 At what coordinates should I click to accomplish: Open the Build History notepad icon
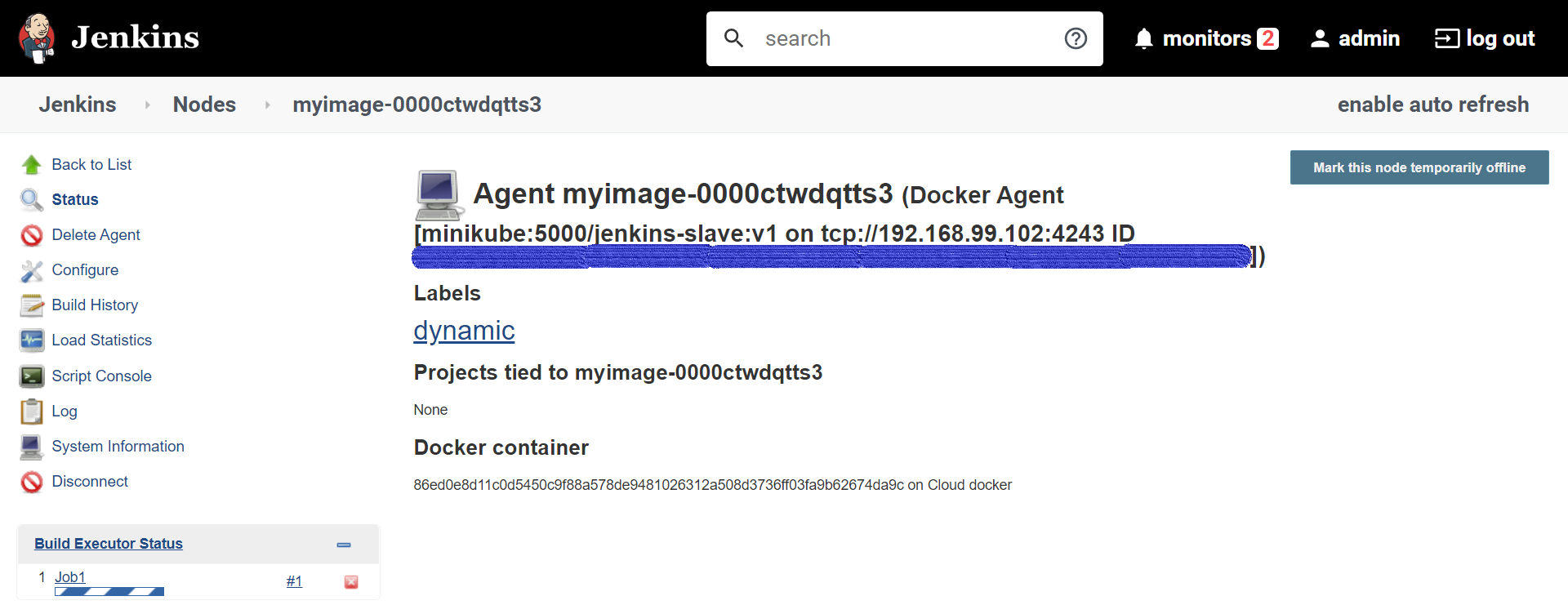tap(32, 305)
